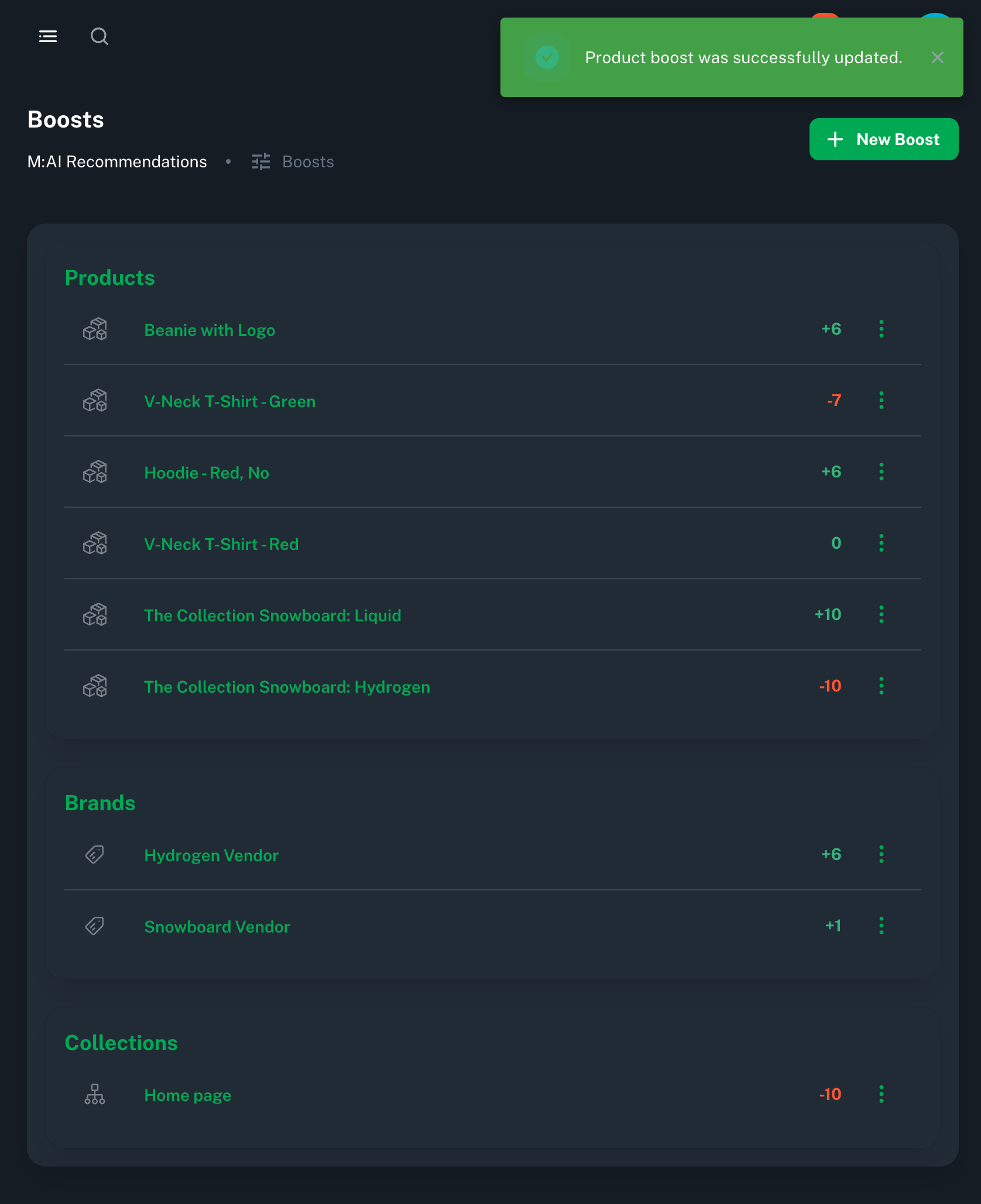Open M:AI Recommendations breadcrumb link
Screen dimensions: 981x1204
(x=117, y=162)
